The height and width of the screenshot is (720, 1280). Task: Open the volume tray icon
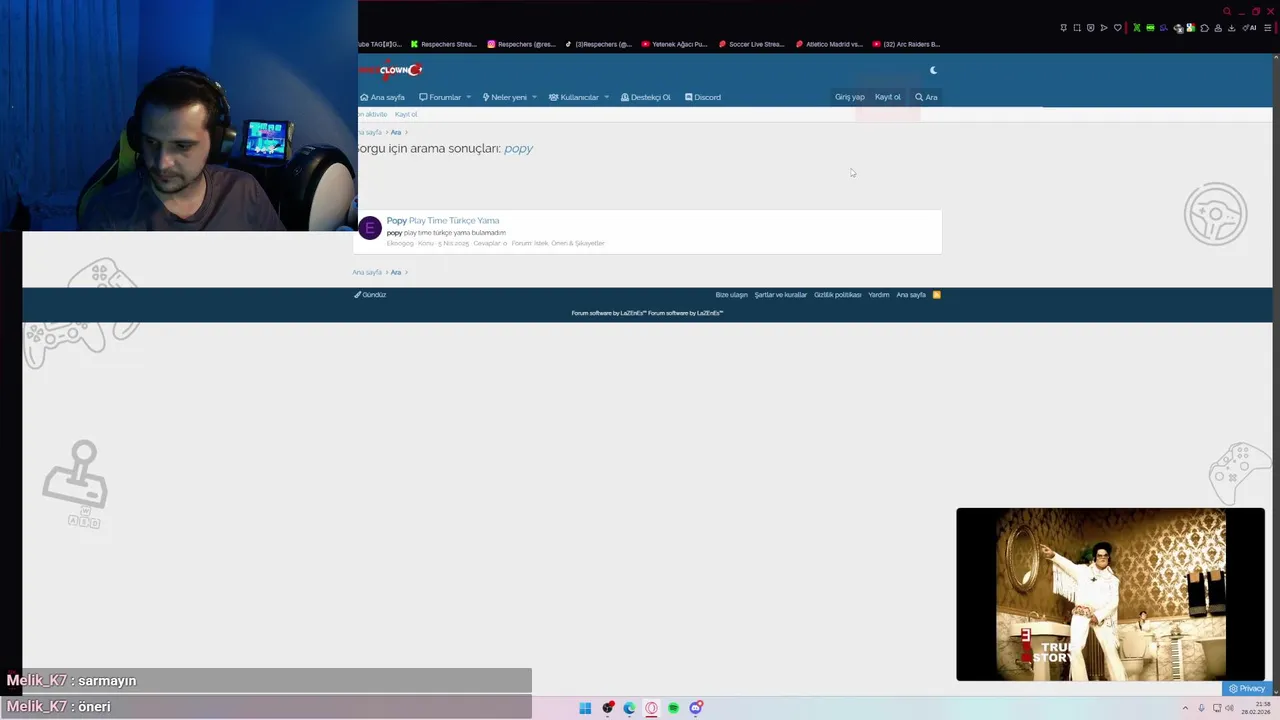pos(1229,708)
